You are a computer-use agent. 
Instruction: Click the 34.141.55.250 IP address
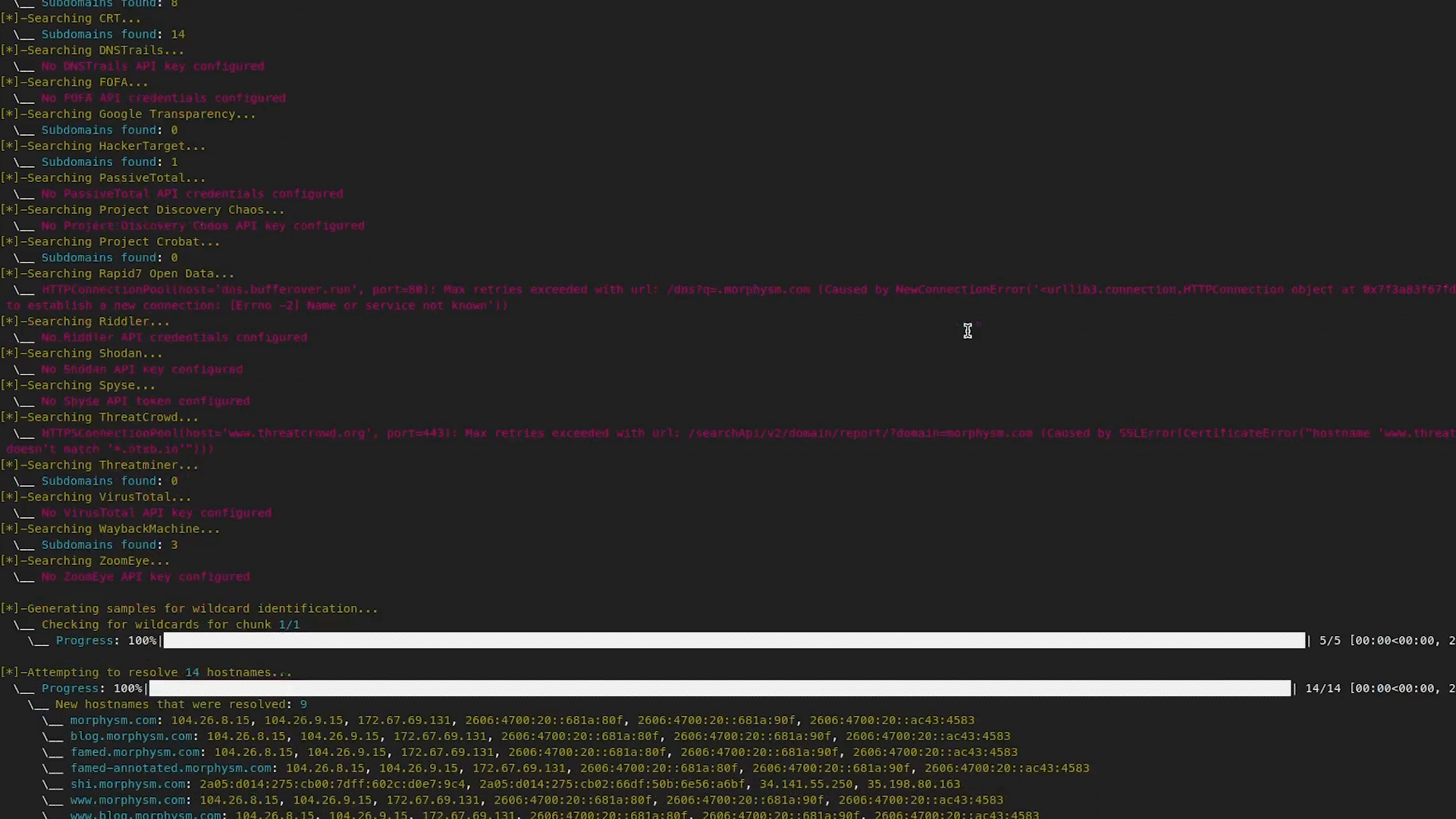805,784
